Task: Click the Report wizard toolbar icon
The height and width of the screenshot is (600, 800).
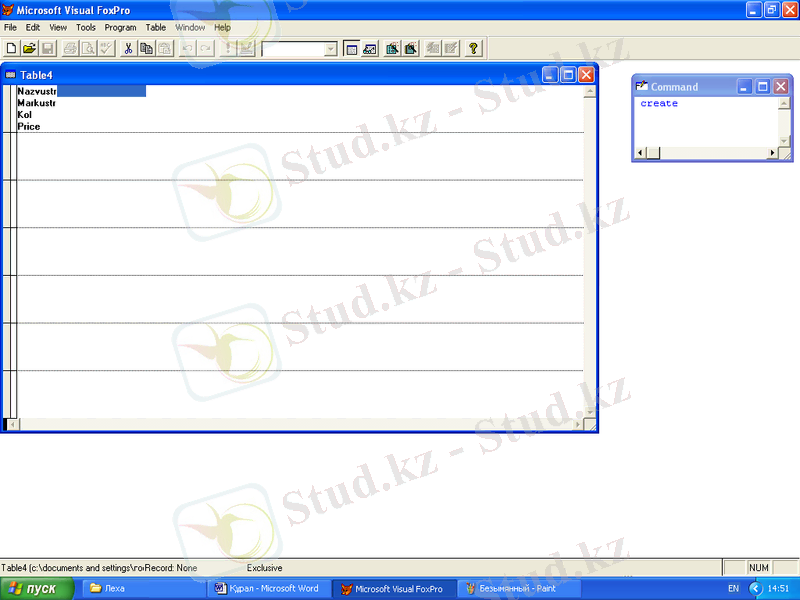Action: 411,48
